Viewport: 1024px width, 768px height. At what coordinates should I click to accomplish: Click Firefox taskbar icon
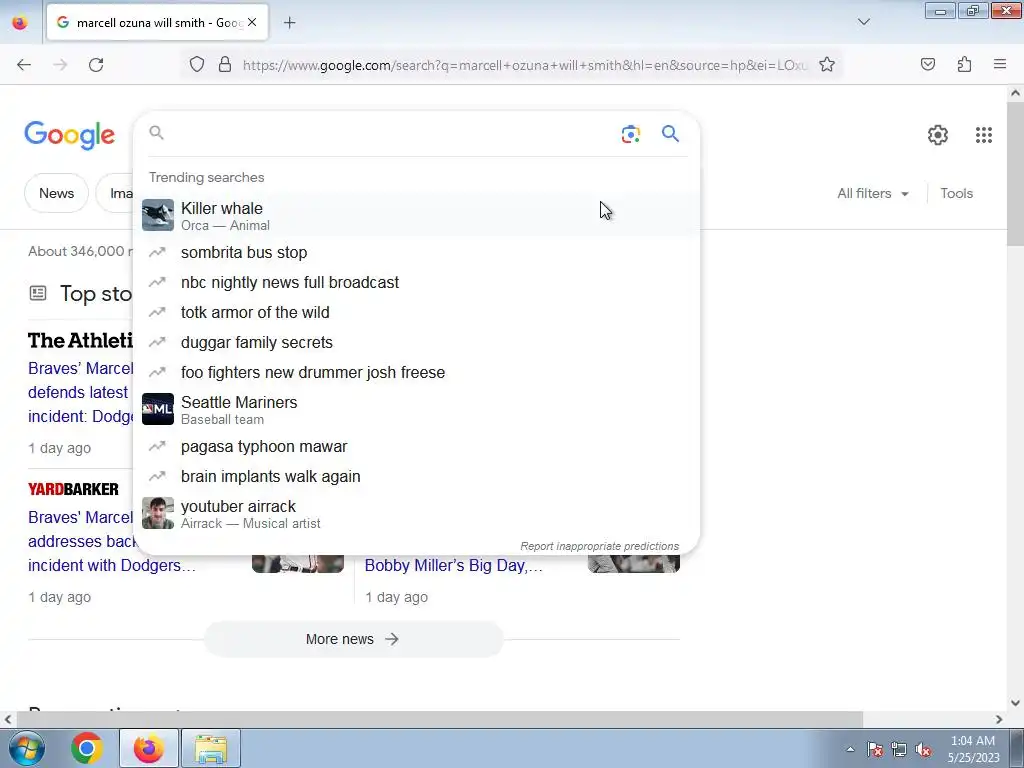coord(148,748)
